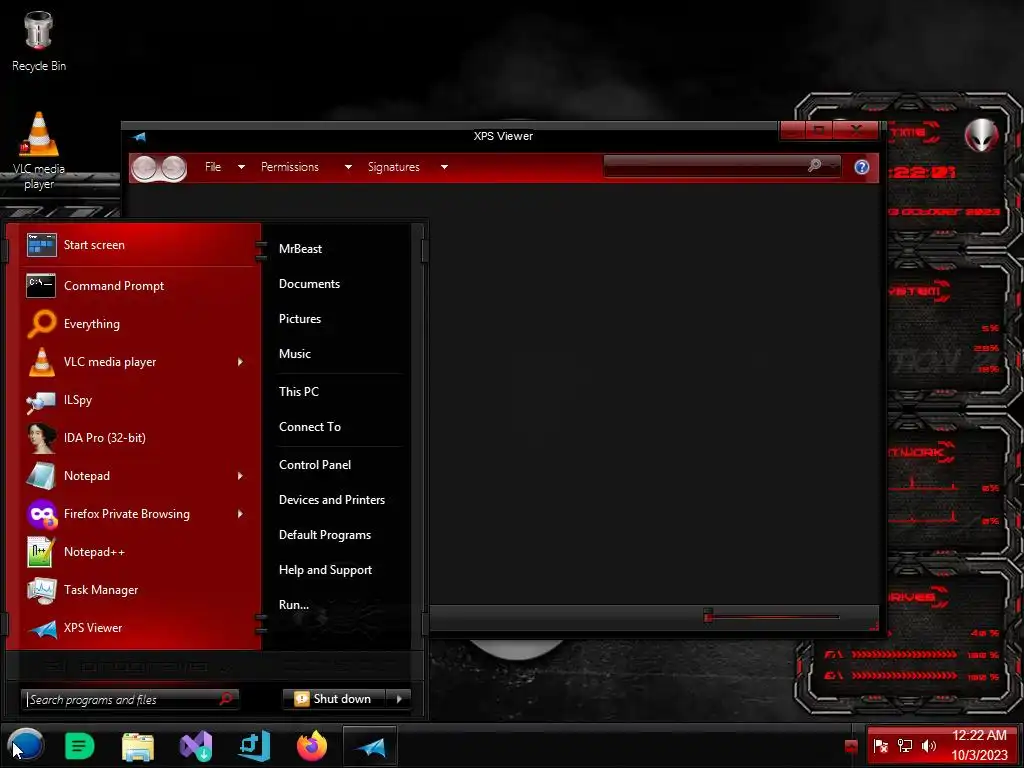Screen dimensions: 1024x768
Task: Click the search magnifier in XPS Viewer
Action: [x=814, y=166]
